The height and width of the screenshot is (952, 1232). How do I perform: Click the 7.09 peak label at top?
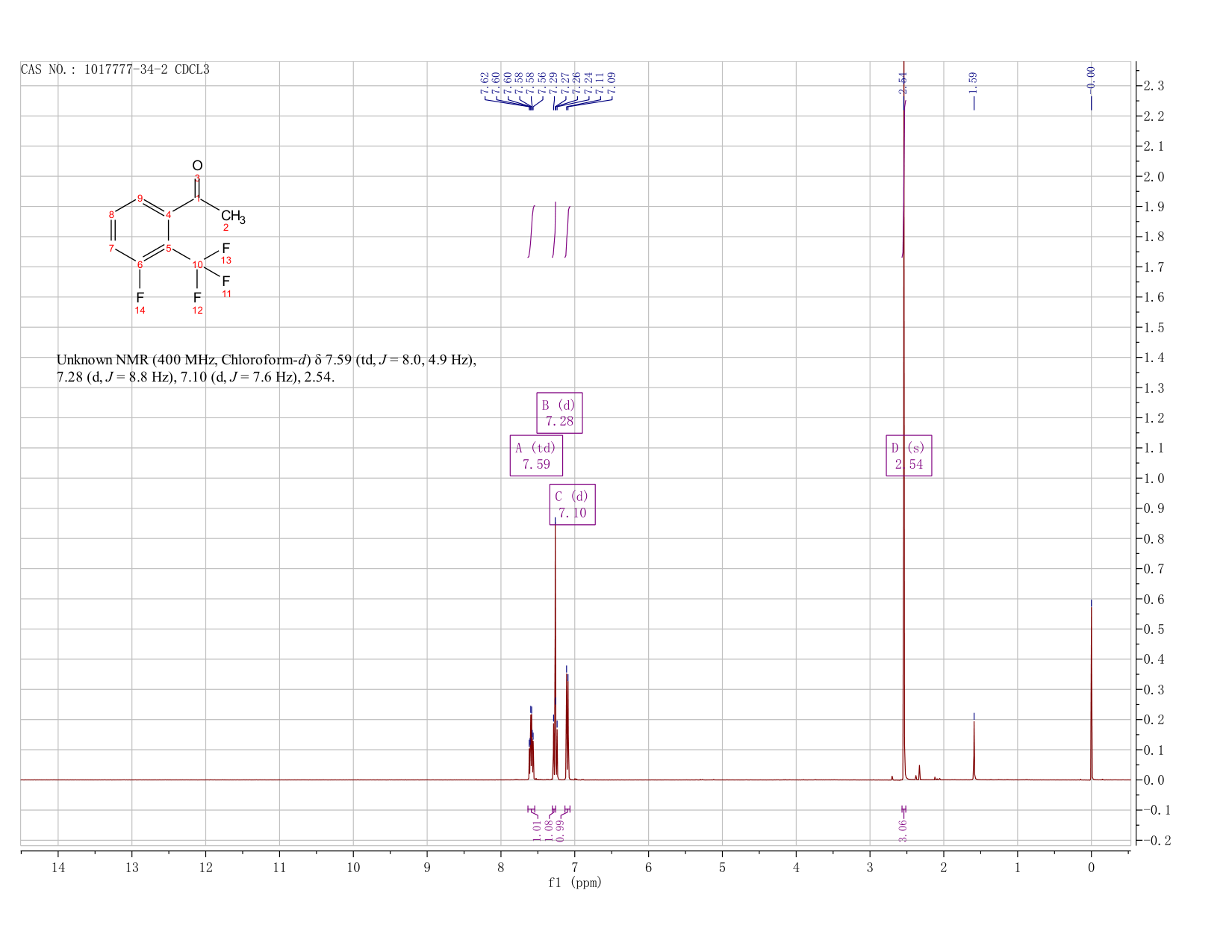point(612,83)
